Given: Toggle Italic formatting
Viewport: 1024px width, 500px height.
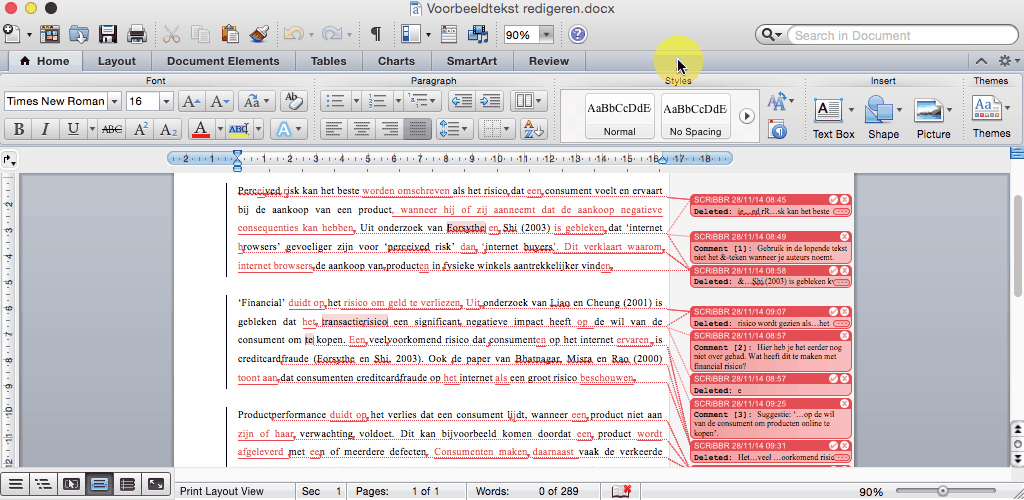Looking at the screenshot, I should [x=45, y=129].
